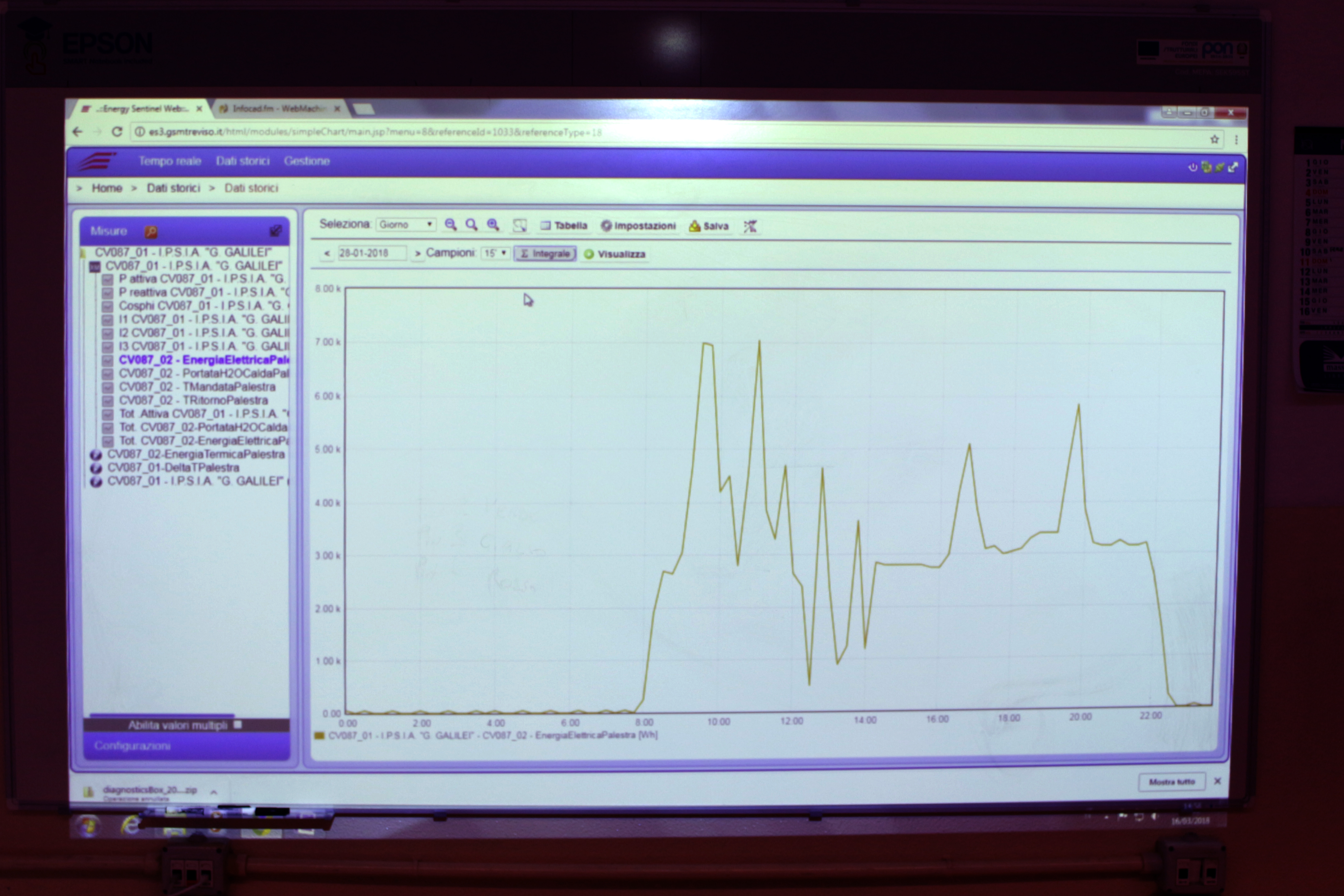1344x896 pixels.
Task: Open the Dati storici menu
Action: pyautogui.click(x=243, y=161)
